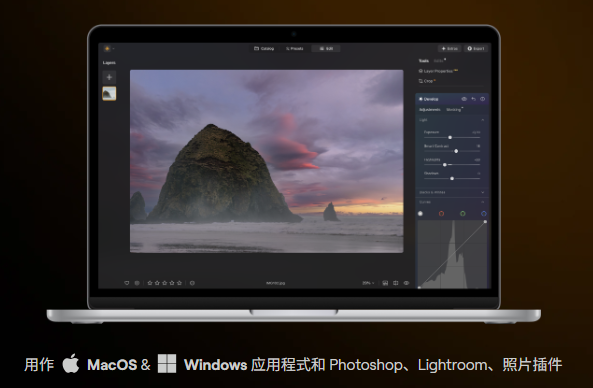
Task: Select the green curve channel
Action: tap(463, 214)
